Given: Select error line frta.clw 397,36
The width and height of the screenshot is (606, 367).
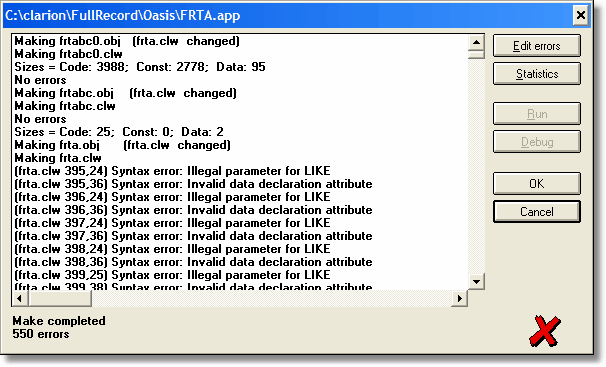Looking at the screenshot, I should [x=193, y=236].
